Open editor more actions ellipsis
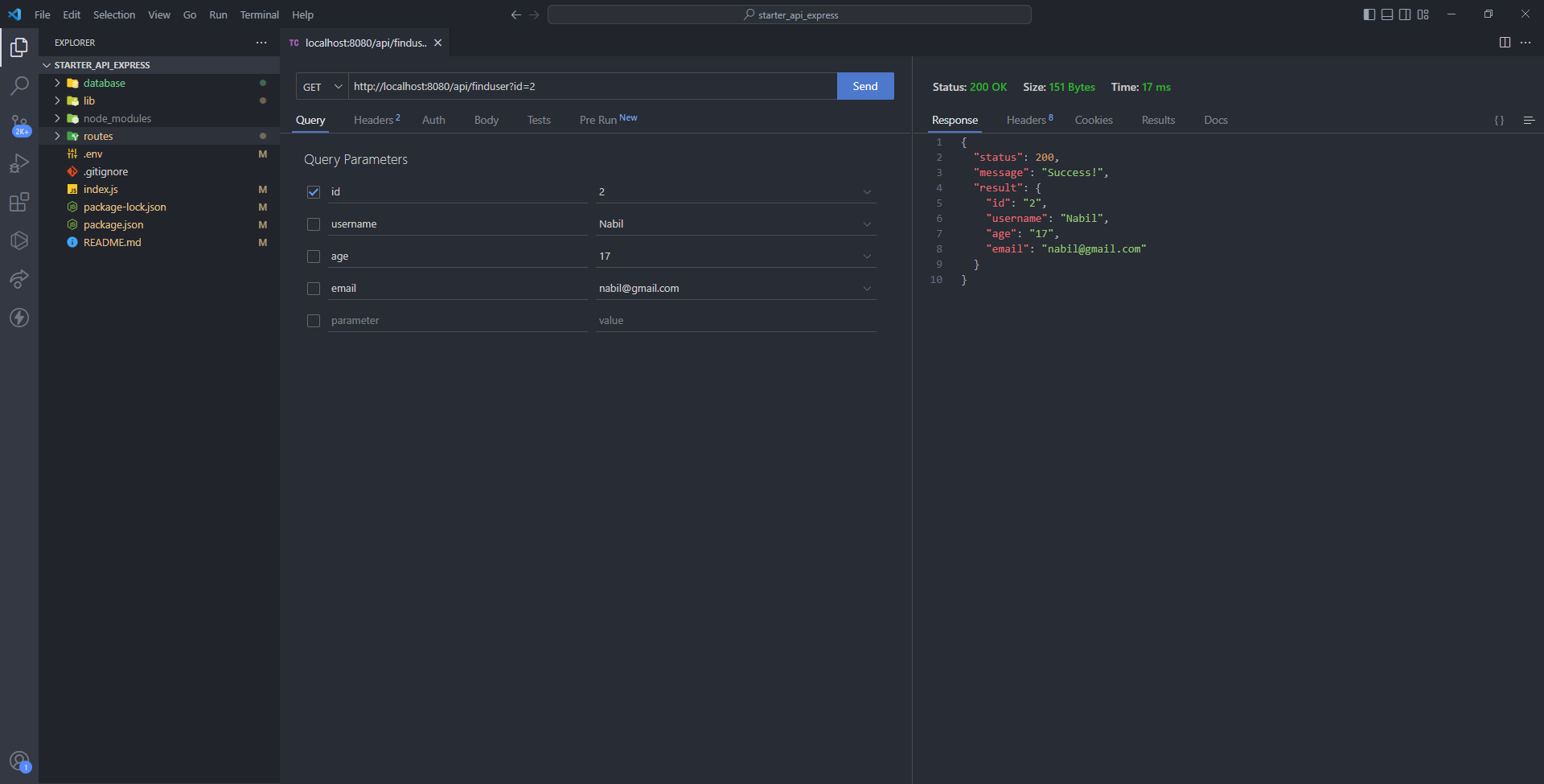The height and width of the screenshot is (784, 1544). (x=1526, y=43)
